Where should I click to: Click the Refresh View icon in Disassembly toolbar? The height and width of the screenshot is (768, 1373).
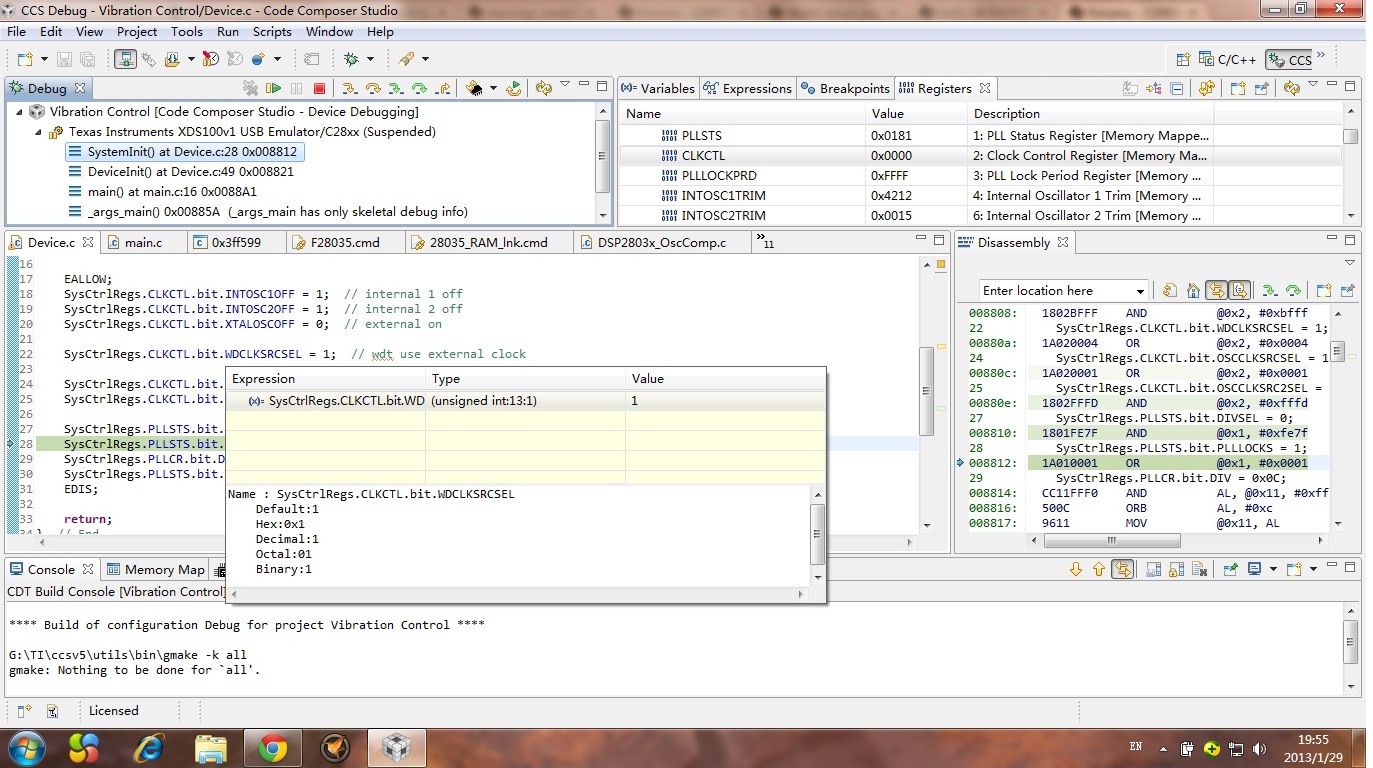1169,291
